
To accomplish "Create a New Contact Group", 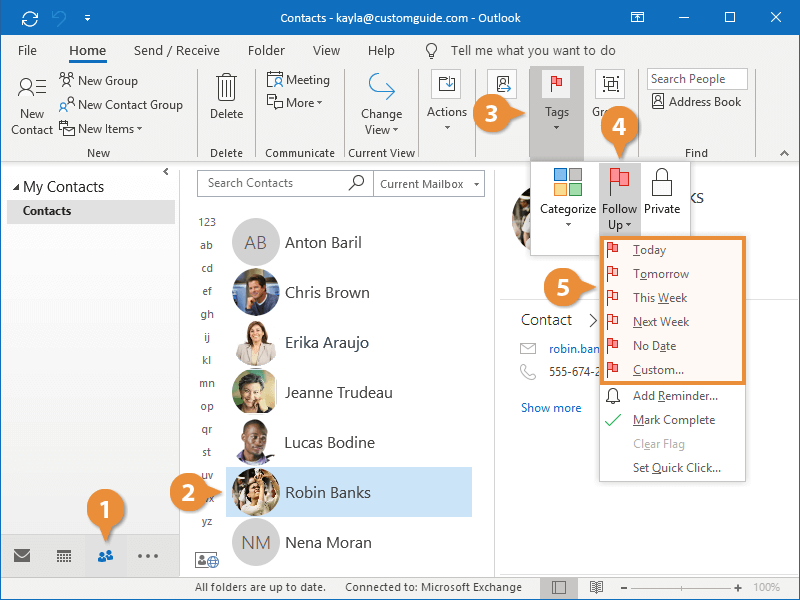I will (x=120, y=105).
